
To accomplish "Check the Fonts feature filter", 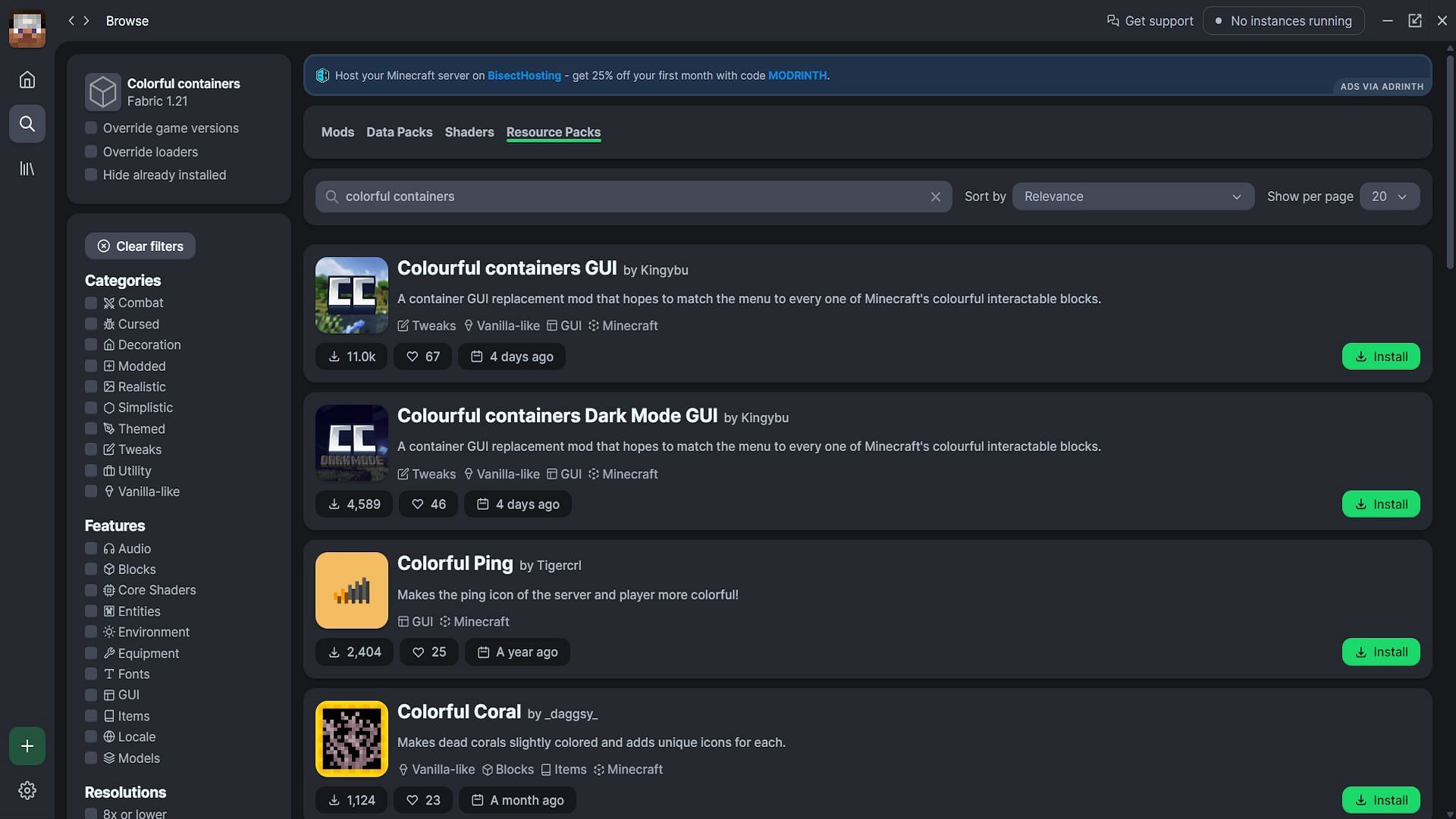I will point(91,674).
